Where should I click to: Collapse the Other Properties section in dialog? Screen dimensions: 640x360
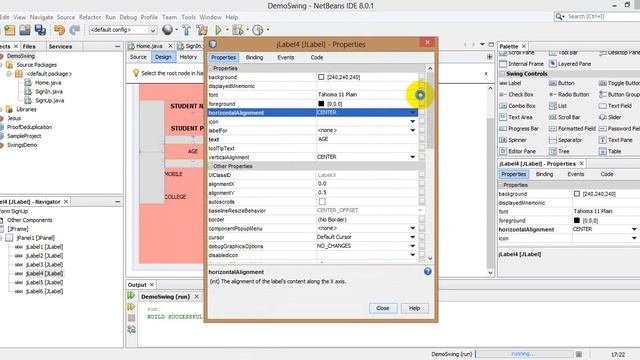coord(211,166)
